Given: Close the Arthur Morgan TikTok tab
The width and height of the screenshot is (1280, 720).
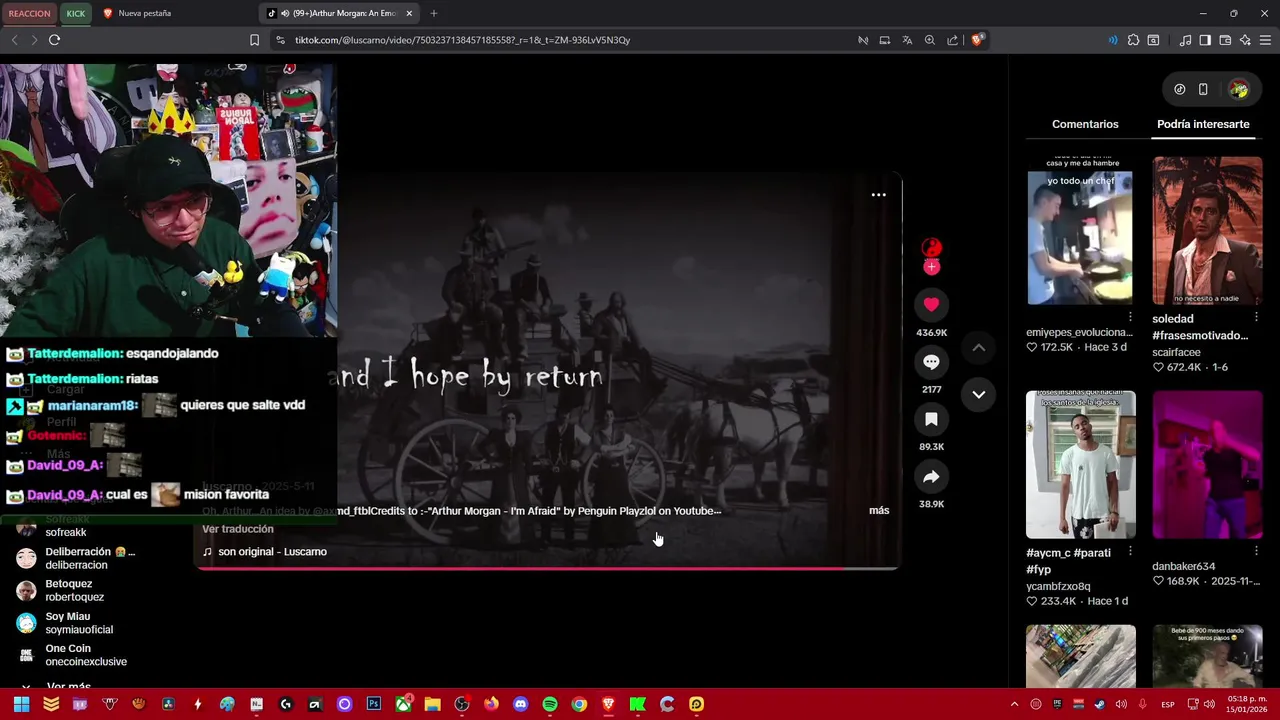Looking at the screenshot, I should (x=409, y=13).
